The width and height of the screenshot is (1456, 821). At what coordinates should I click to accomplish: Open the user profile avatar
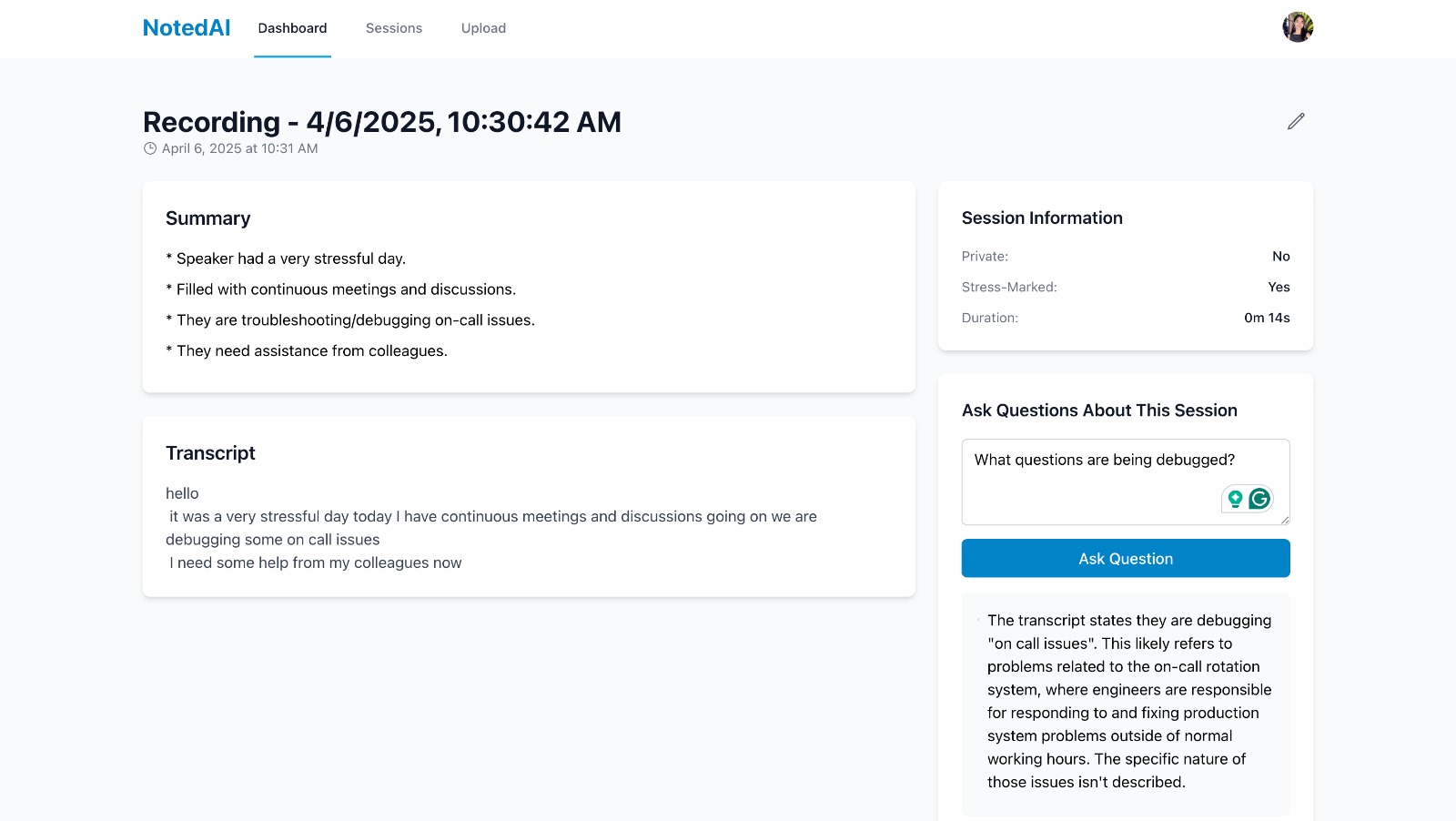(1298, 27)
